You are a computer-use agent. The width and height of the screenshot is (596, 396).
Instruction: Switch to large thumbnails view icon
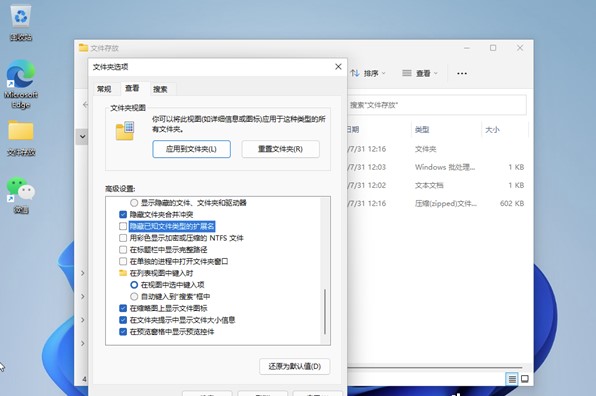525,379
